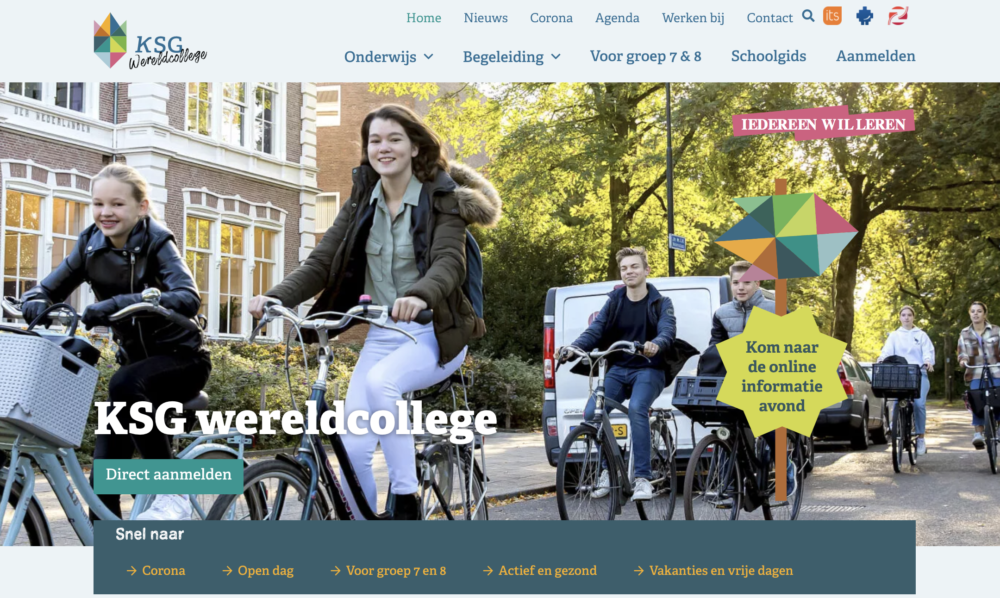
Task: Click the chevron next to Begeleiding
Action: (555, 57)
